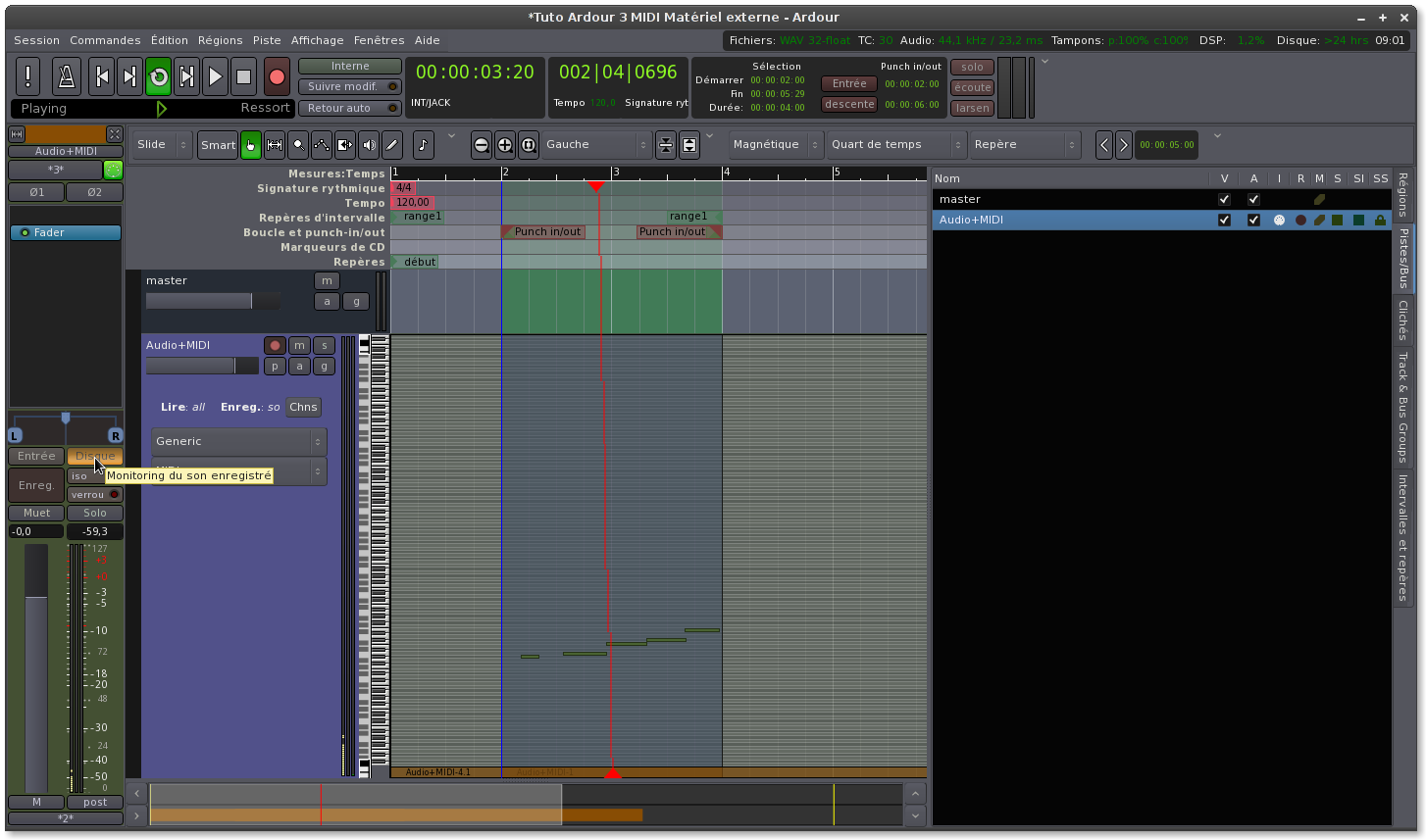
Task: Toggle the note-level MIDI editing icon
Action: (x=423, y=145)
